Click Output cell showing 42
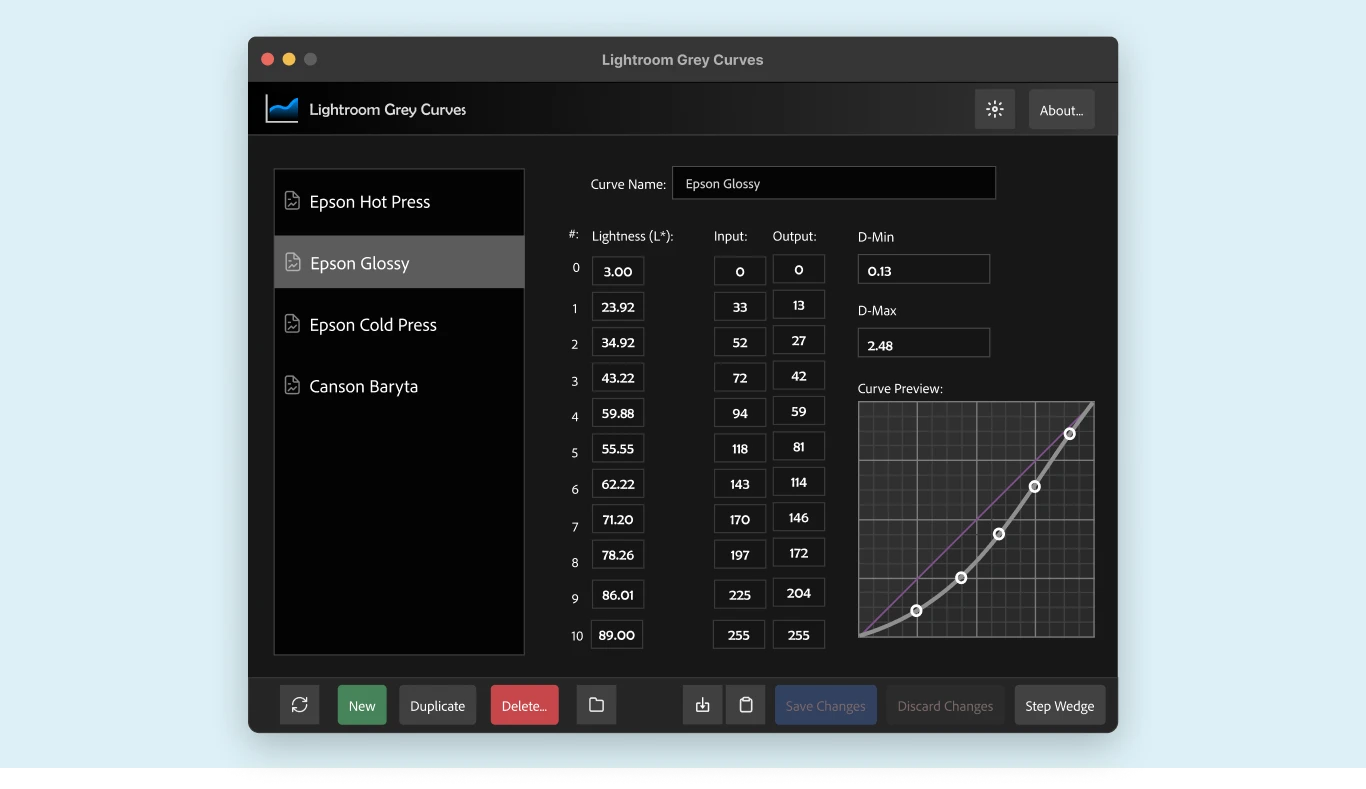This screenshot has width=1366, height=789. point(799,376)
